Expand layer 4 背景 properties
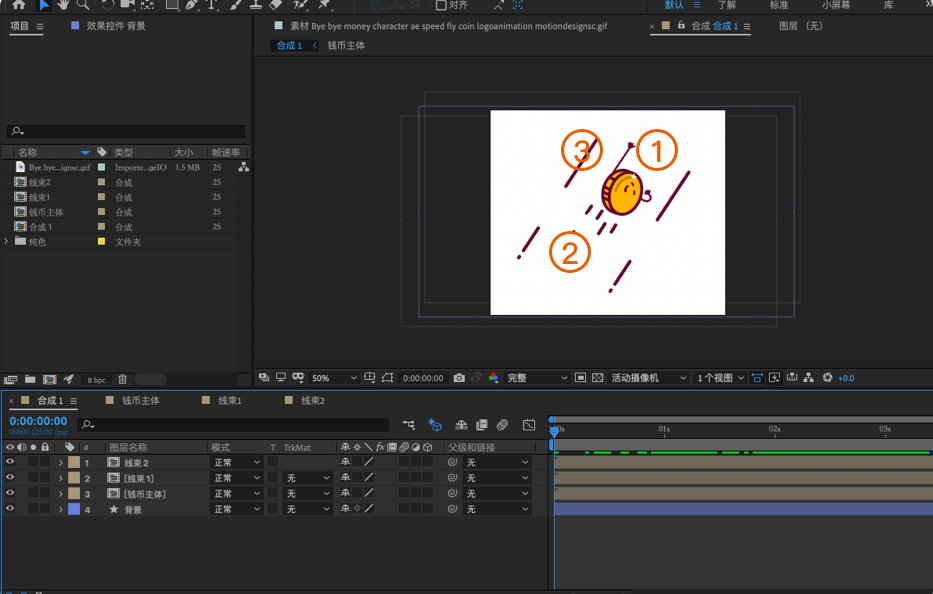Screen dimensions: 933x594 click(61, 509)
